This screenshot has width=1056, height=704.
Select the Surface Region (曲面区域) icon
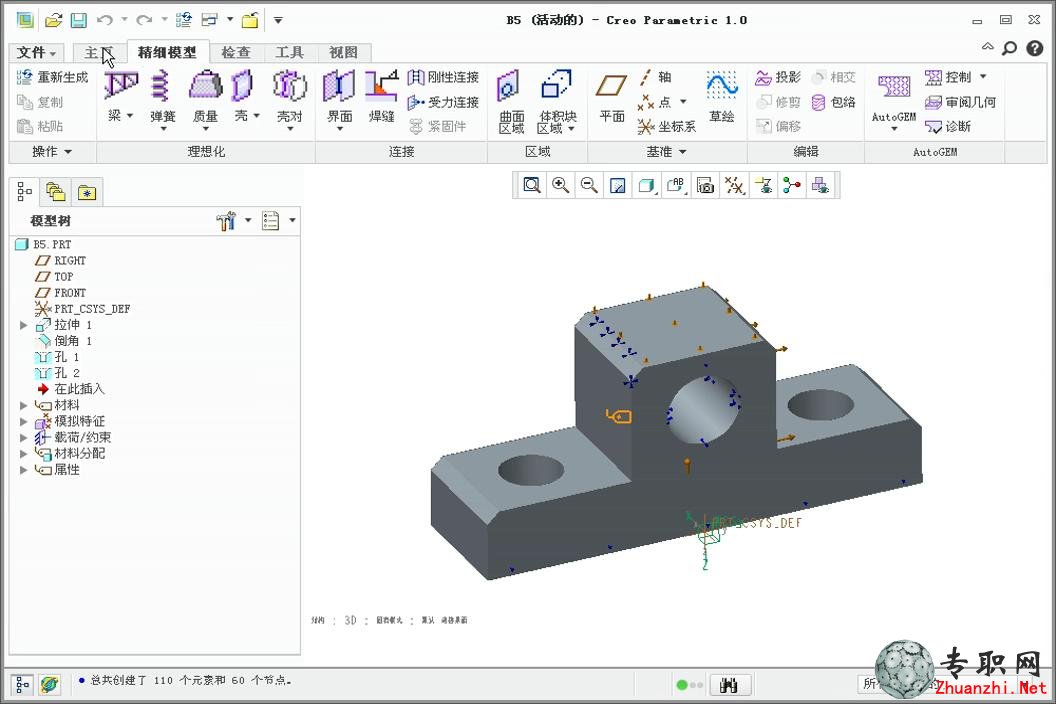[x=508, y=86]
